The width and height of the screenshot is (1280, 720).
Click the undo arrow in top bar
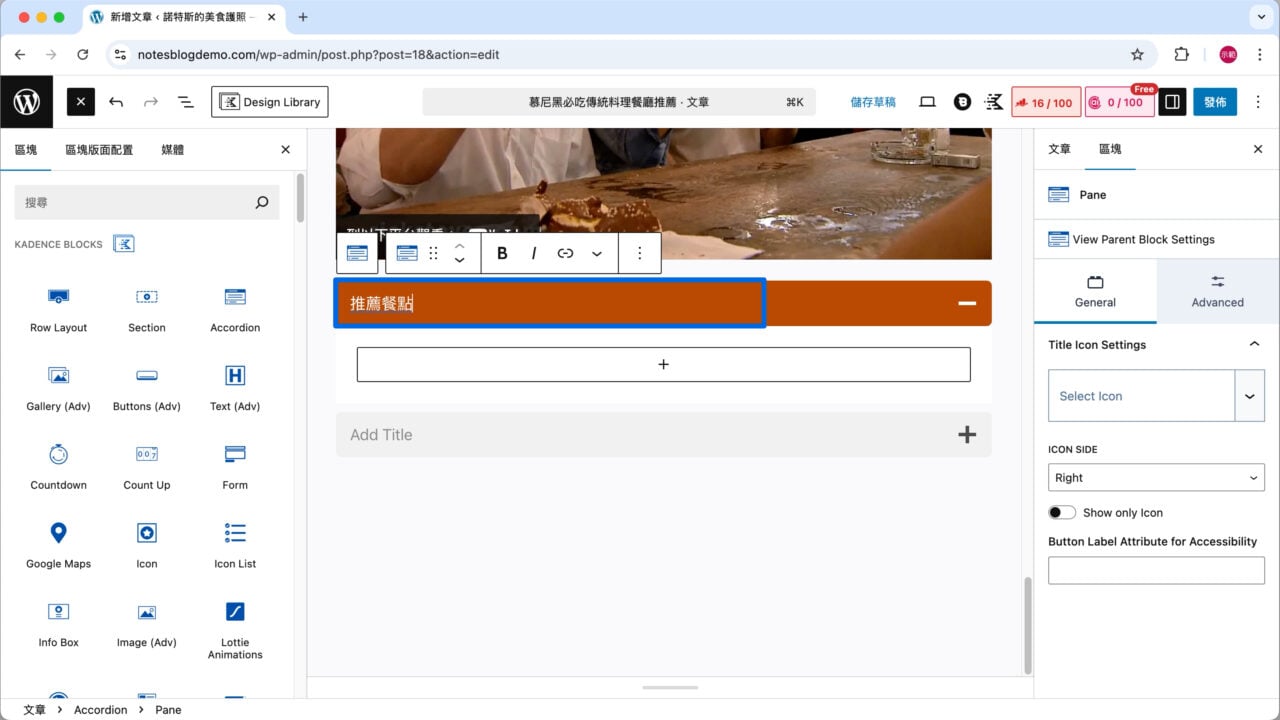click(116, 102)
